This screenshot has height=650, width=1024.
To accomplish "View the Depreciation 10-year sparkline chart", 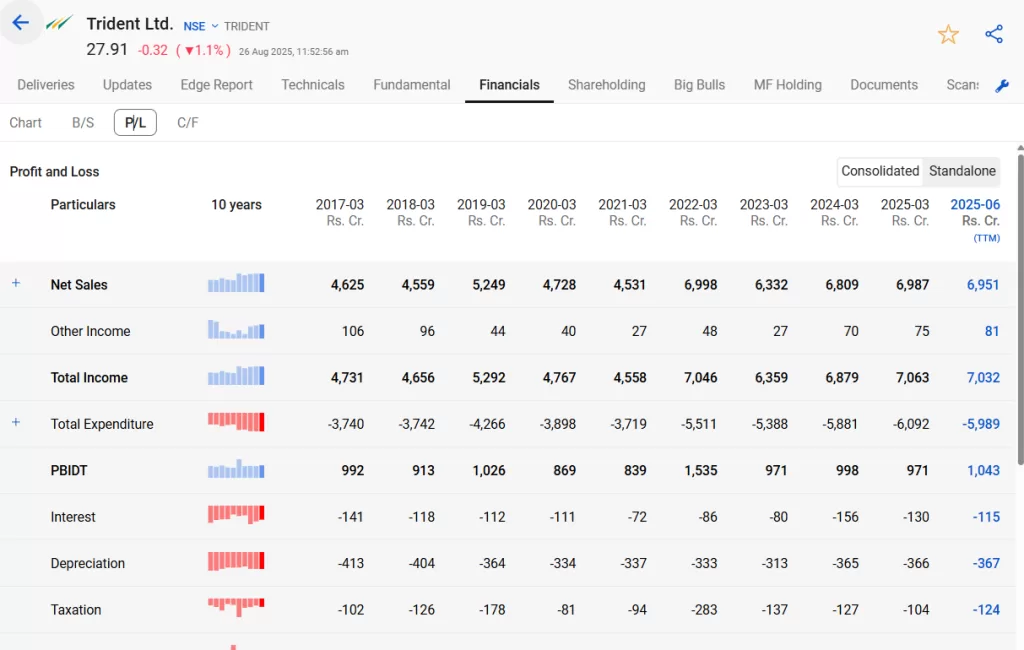I will click(x=236, y=561).
